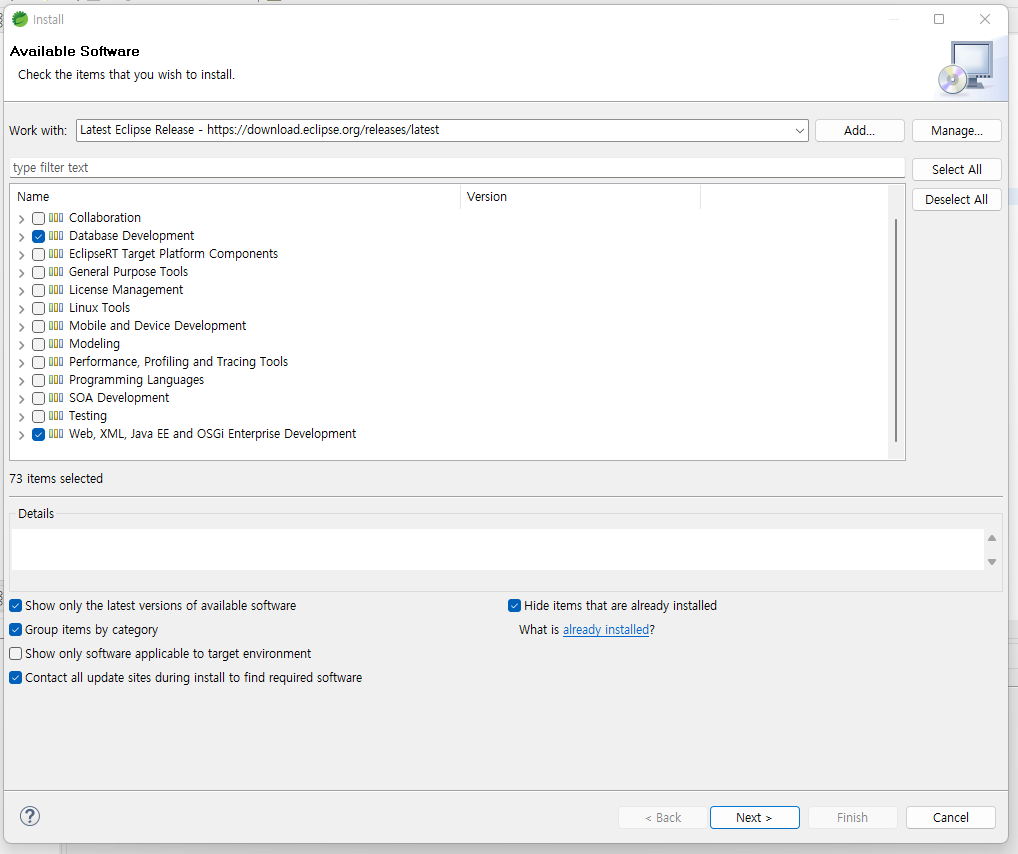Check the Mobile and Device Development checkbox

pos(38,326)
